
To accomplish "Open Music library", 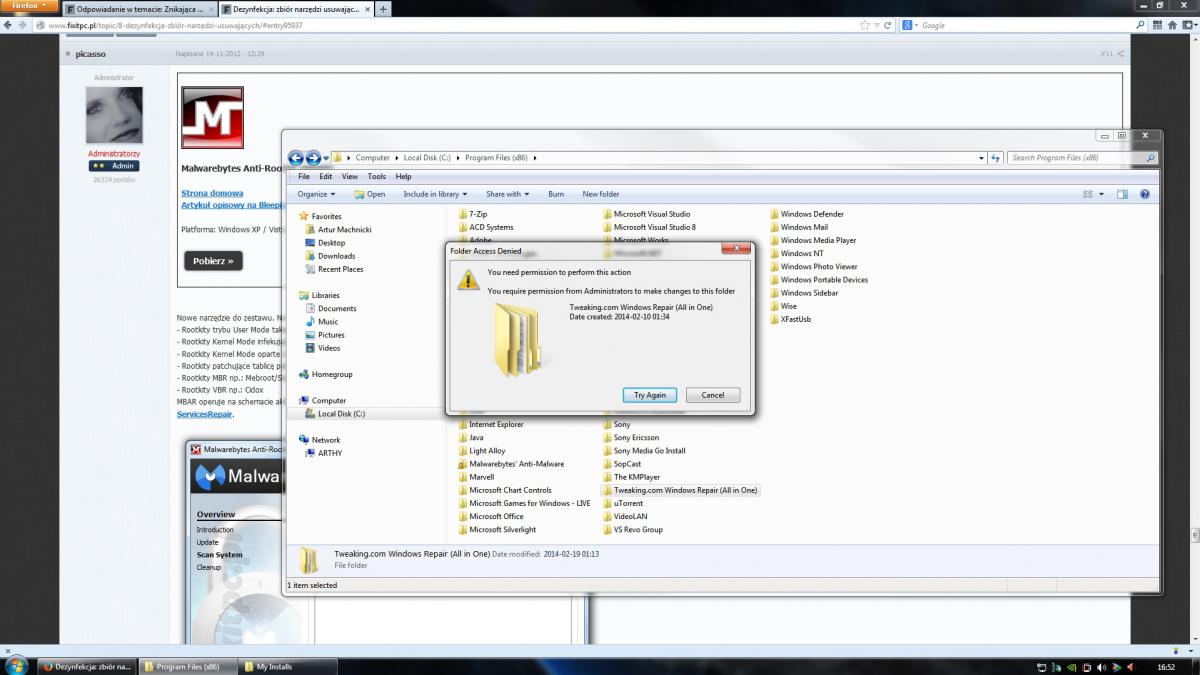I will click(327, 322).
